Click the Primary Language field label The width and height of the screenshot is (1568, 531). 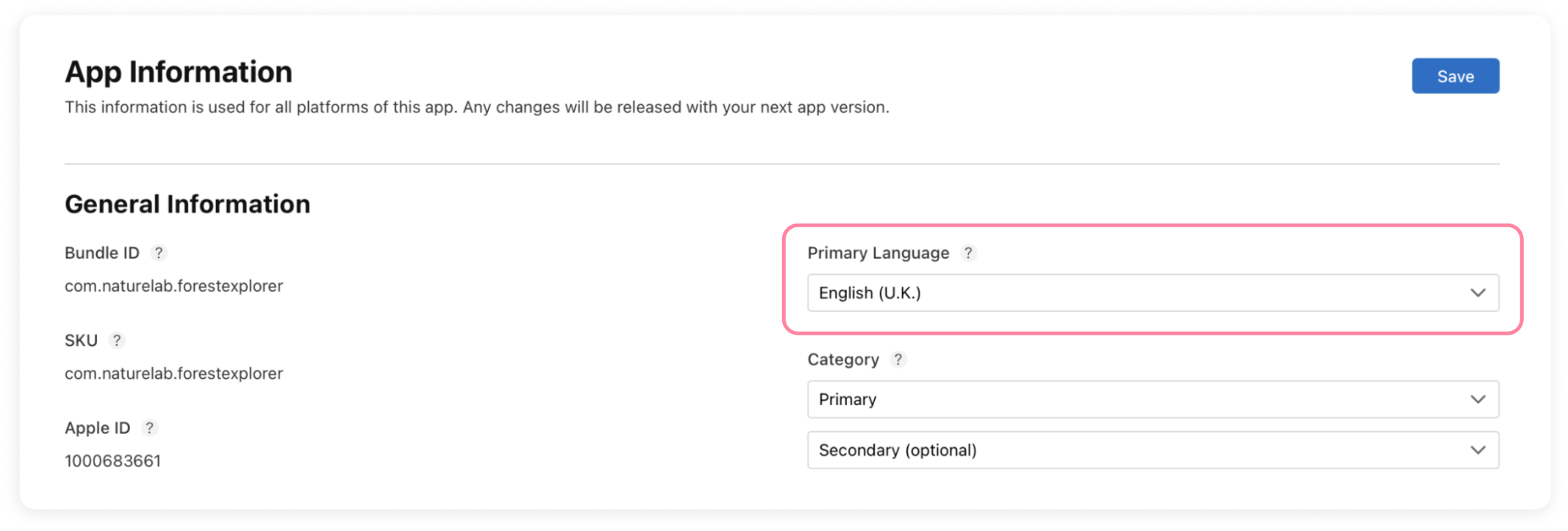[x=878, y=253]
